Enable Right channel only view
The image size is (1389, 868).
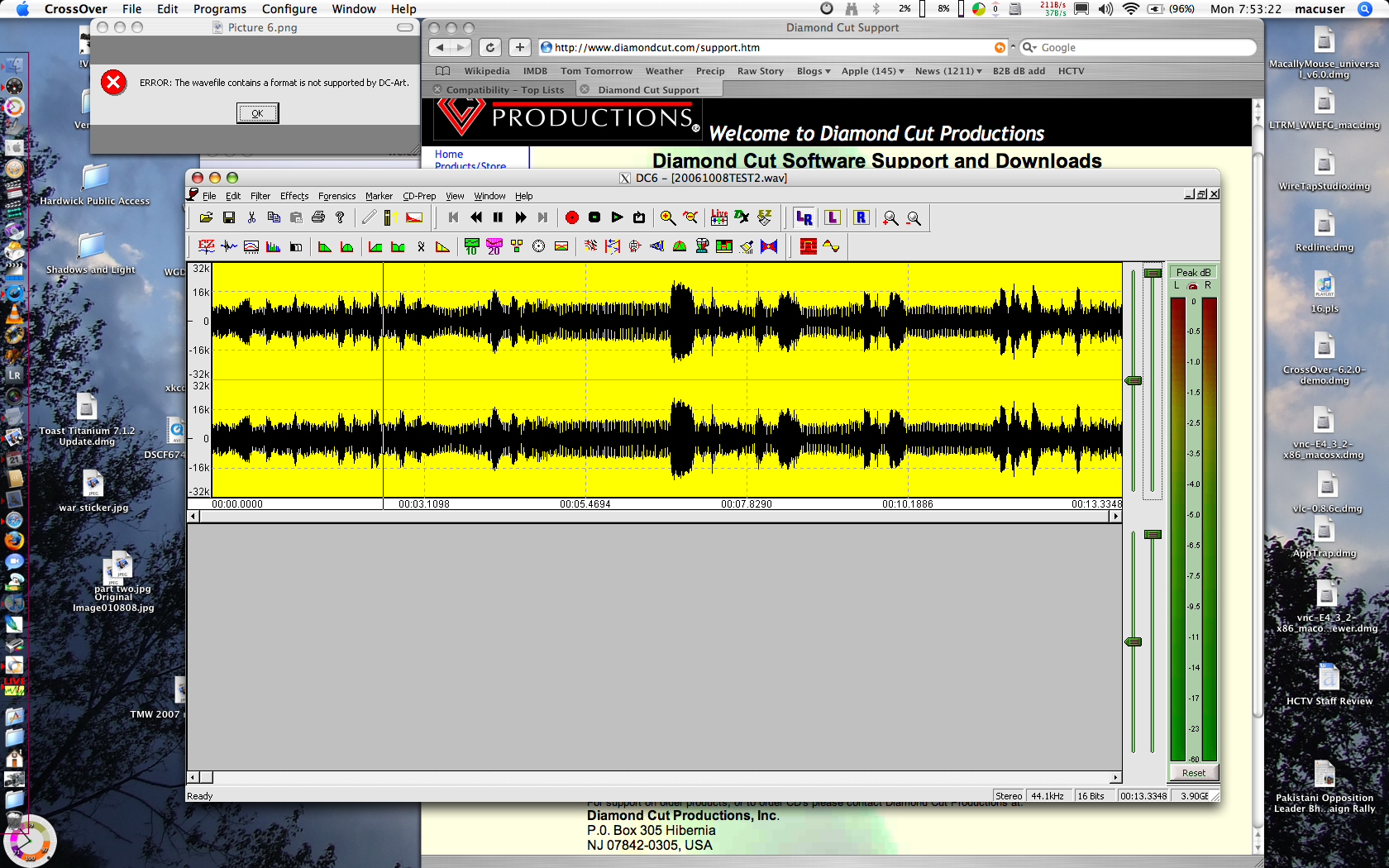[861, 217]
